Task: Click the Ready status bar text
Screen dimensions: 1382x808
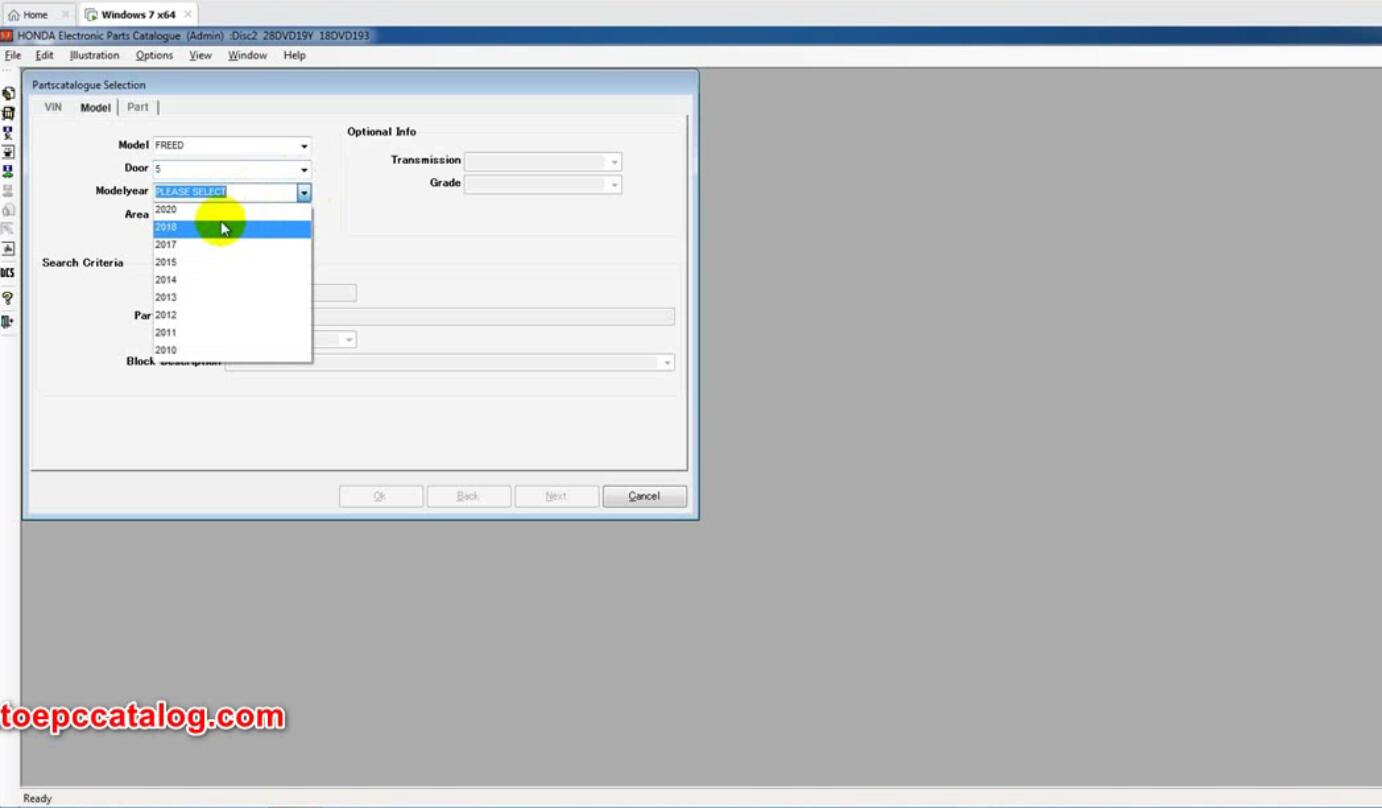Action: tap(37, 798)
